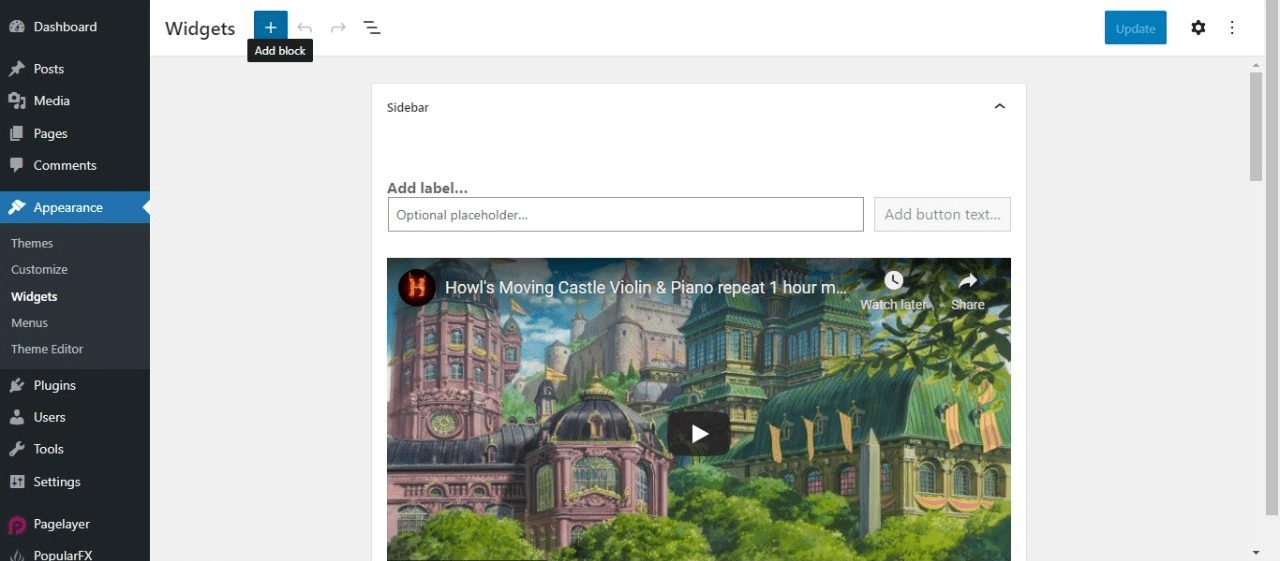The height and width of the screenshot is (561, 1280).
Task: Click the Posts pushpin icon
Action: pyautogui.click(x=17, y=69)
